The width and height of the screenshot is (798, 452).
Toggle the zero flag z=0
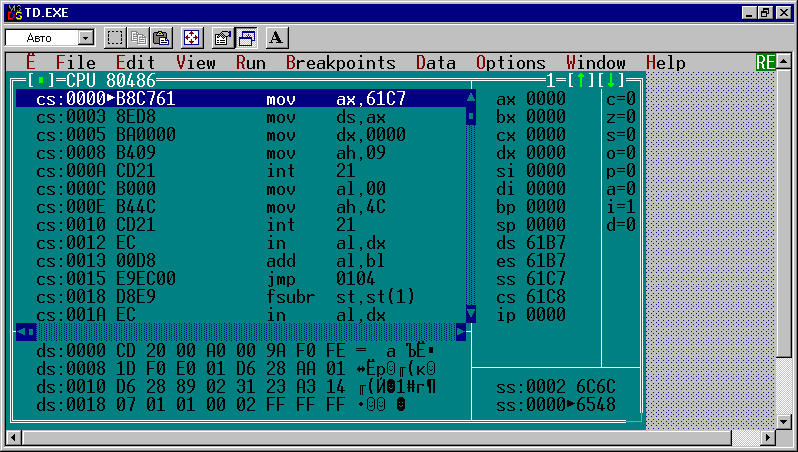coord(621,117)
